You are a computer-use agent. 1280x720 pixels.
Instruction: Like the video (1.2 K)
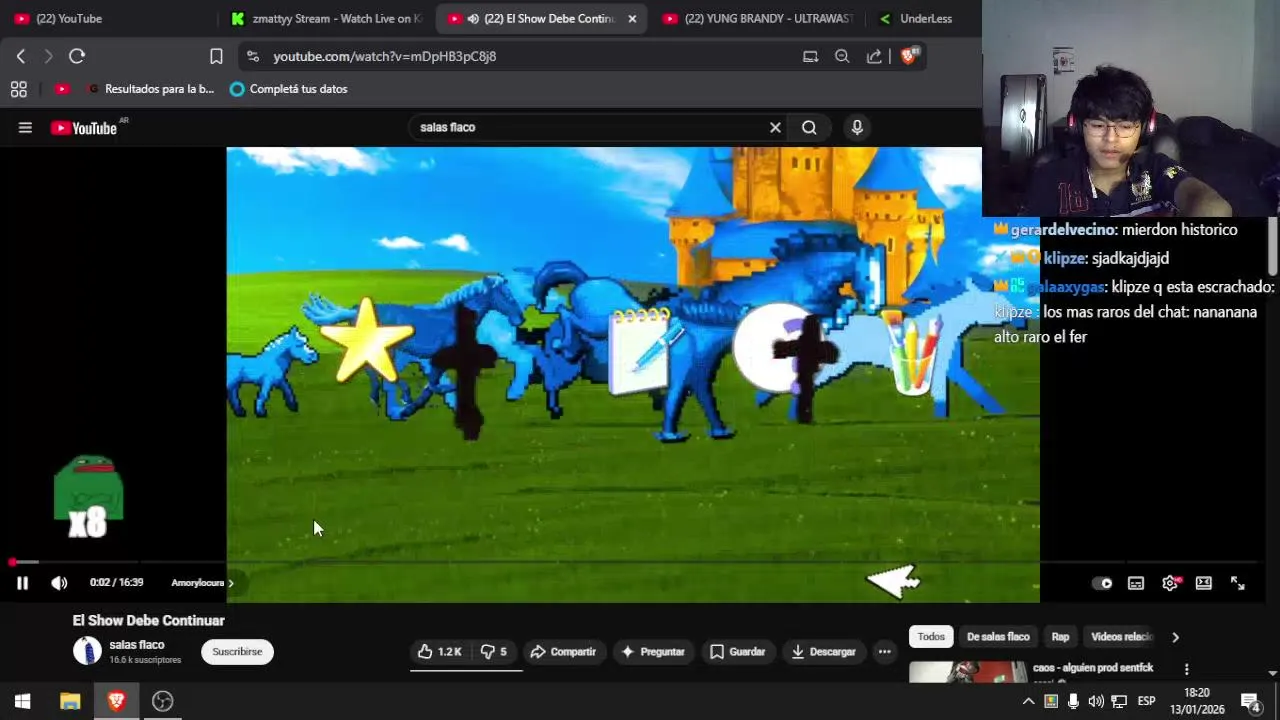(x=440, y=652)
